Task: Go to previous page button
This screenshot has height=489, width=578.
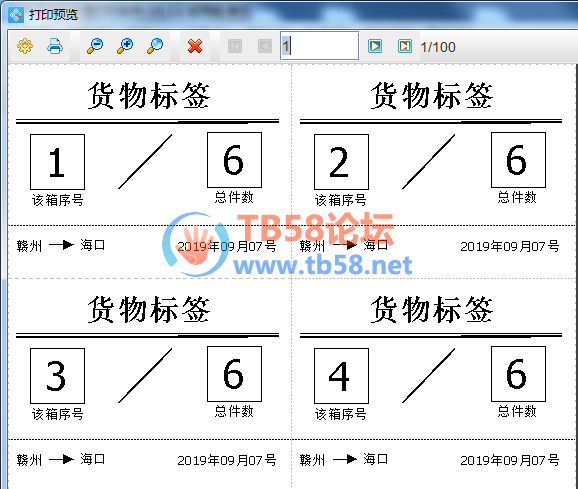Action: pos(265,46)
